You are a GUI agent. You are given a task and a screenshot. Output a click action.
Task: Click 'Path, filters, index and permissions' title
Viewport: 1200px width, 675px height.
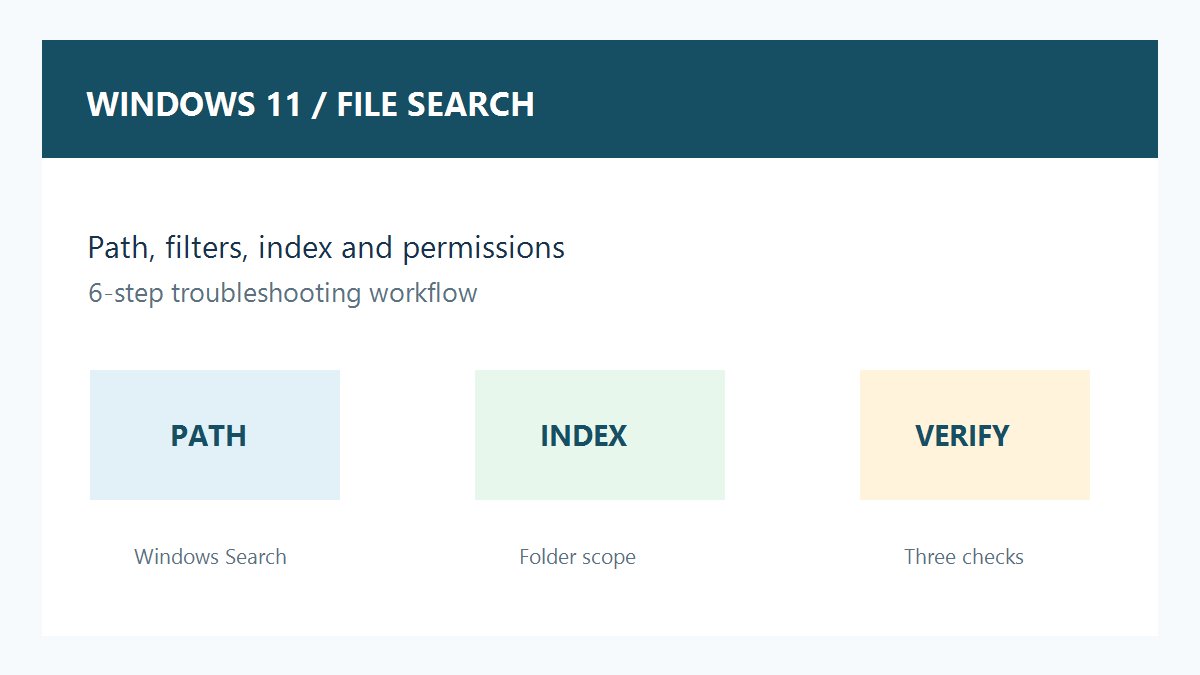coord(326,248)
